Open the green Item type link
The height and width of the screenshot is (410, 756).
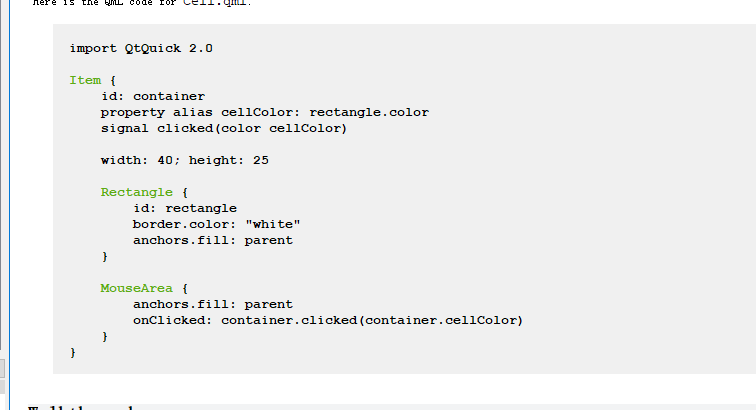(x=85, y=80)
